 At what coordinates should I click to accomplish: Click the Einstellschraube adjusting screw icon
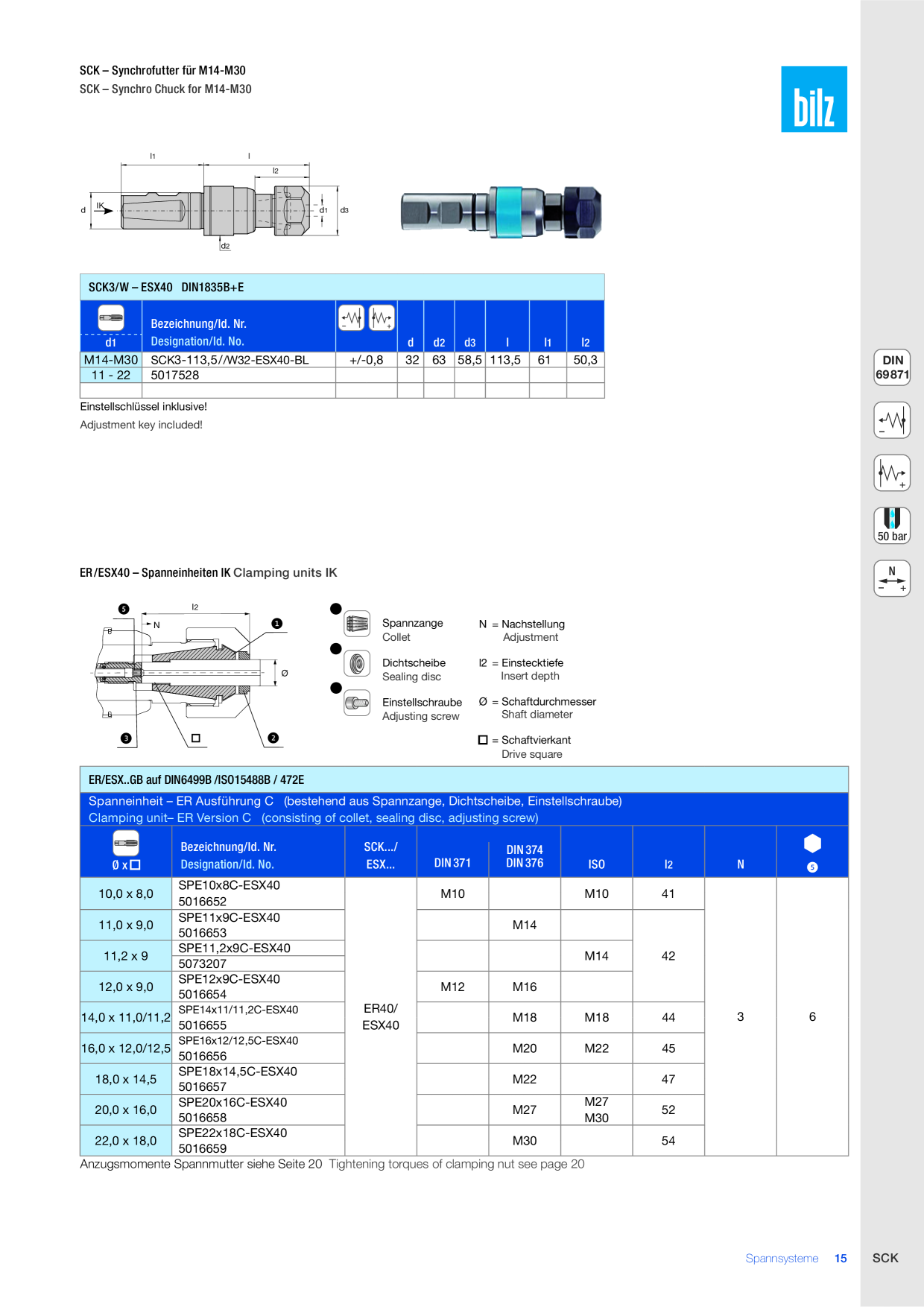pos(357,703)
